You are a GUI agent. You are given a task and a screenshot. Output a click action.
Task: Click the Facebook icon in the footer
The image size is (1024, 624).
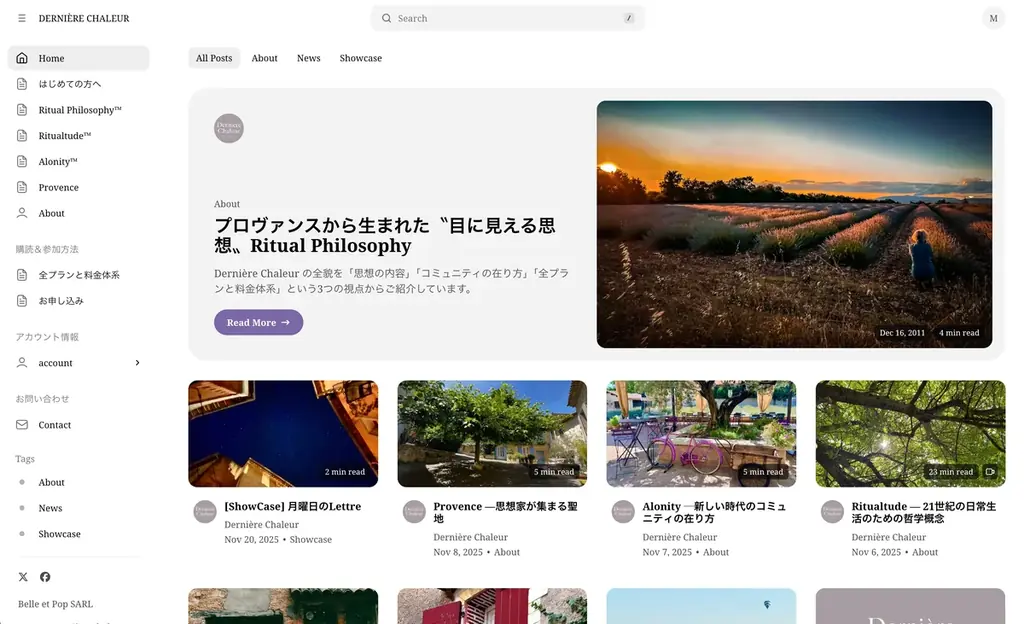[44, 576]
